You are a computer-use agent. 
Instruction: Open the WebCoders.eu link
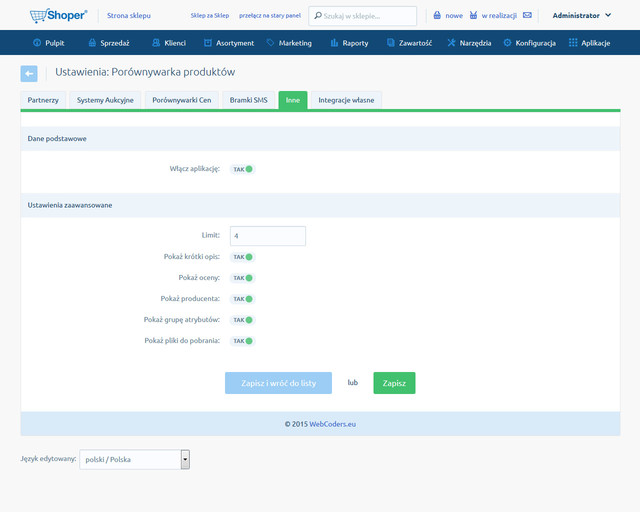point(332,424)
